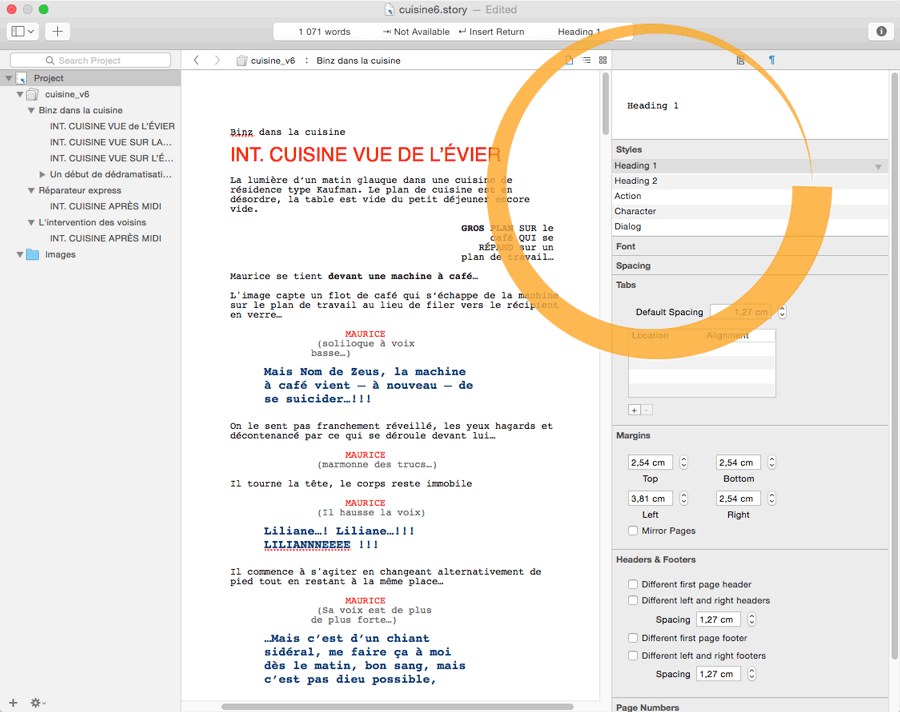Screen dimensions: 900x712
Task: Click the 1 071 words counter
Action: pyautogui.click(x=324, y=32)
